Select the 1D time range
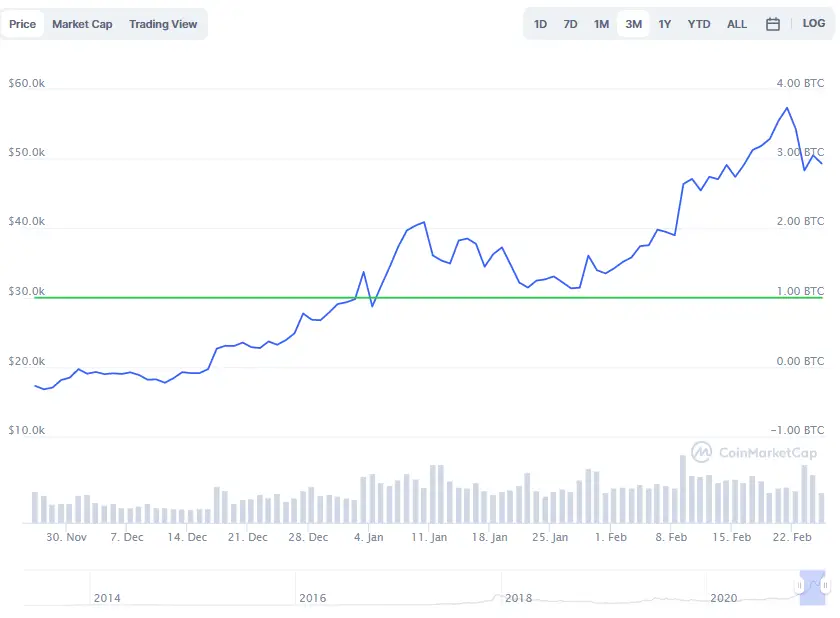This screenshot has width=840, height=618. [540, 24]
